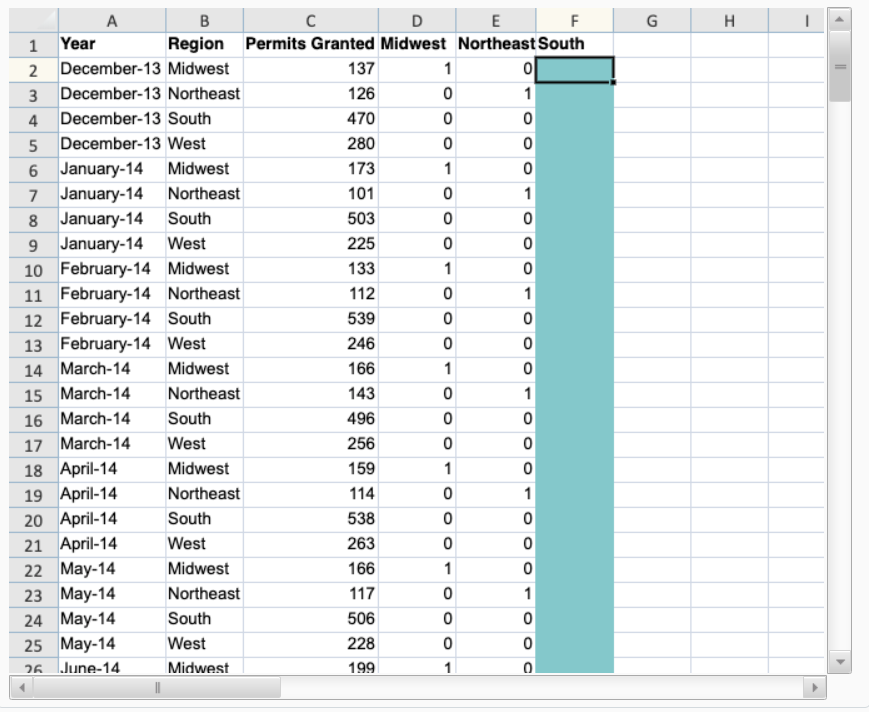
Task: Click empty cell G2
Action: (x=652, y=69)
